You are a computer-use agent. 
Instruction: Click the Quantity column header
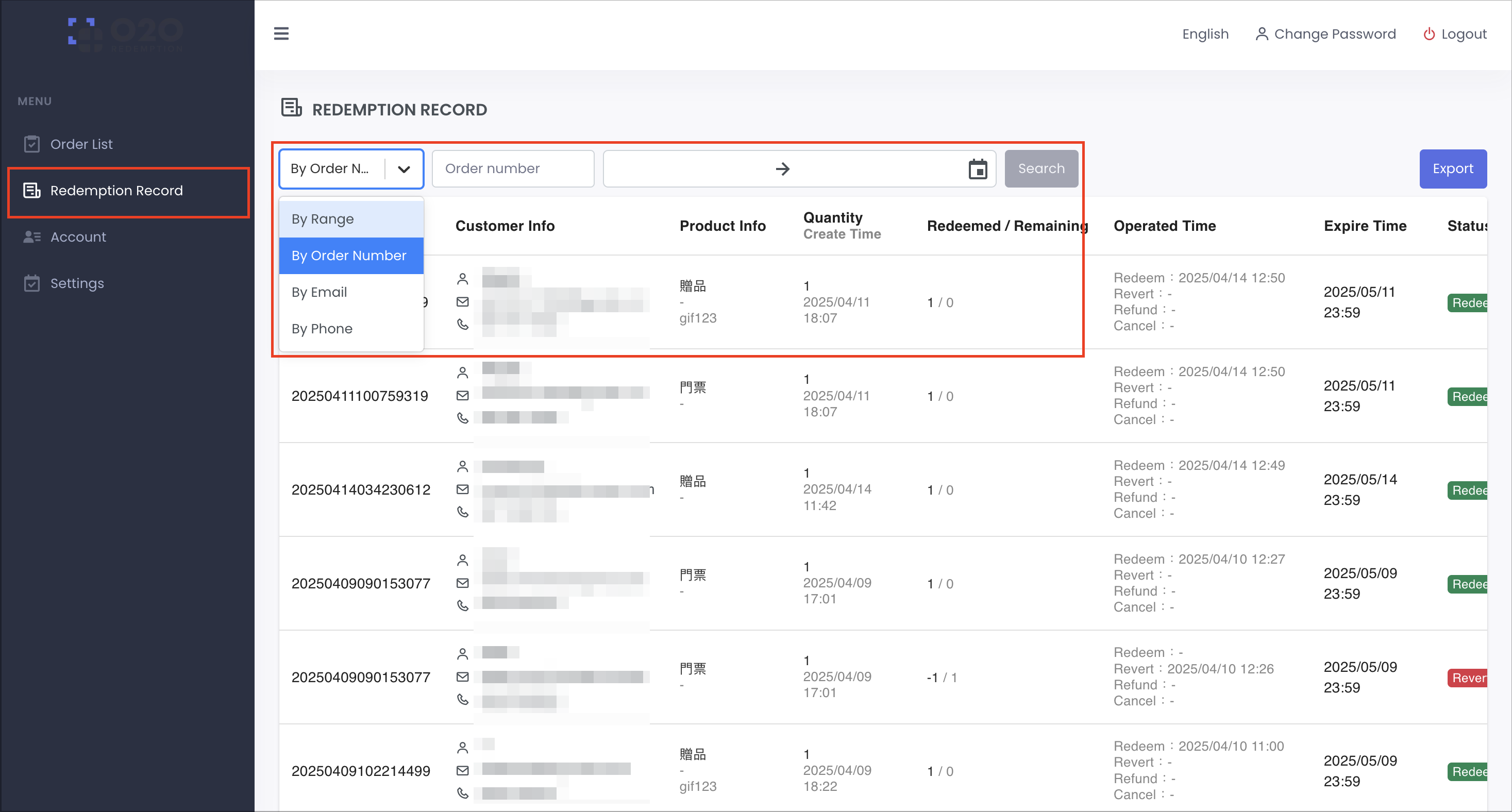pyautogui.click(x=832, y=217)
